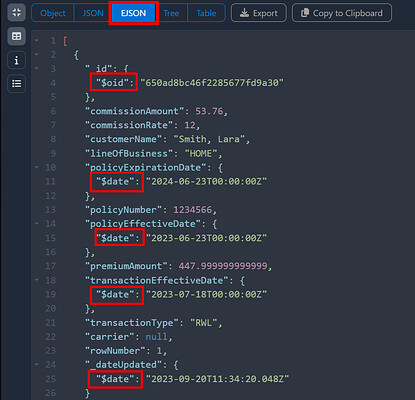Switch to the Tree tab
This screenshot has width=415, height=400.
pos(171,13)
